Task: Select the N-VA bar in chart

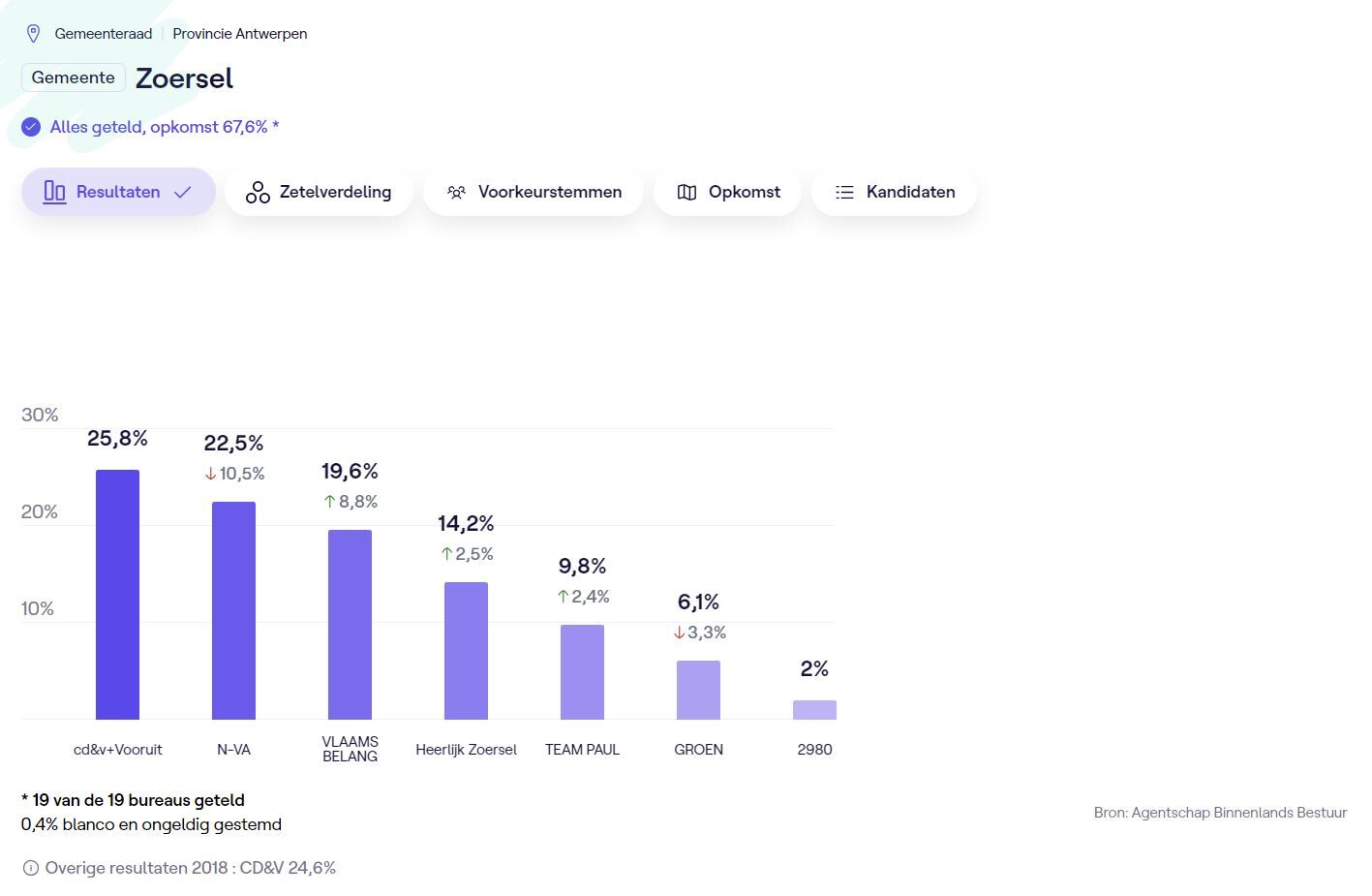Action: point(233,610)
